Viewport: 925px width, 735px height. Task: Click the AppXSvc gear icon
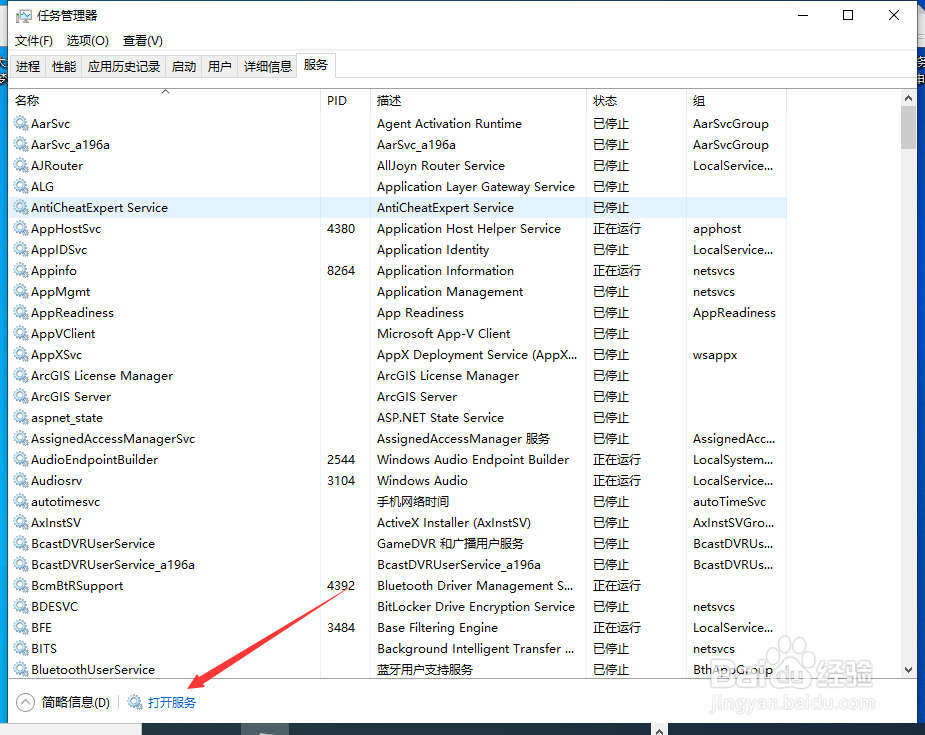tap(21, 355)
